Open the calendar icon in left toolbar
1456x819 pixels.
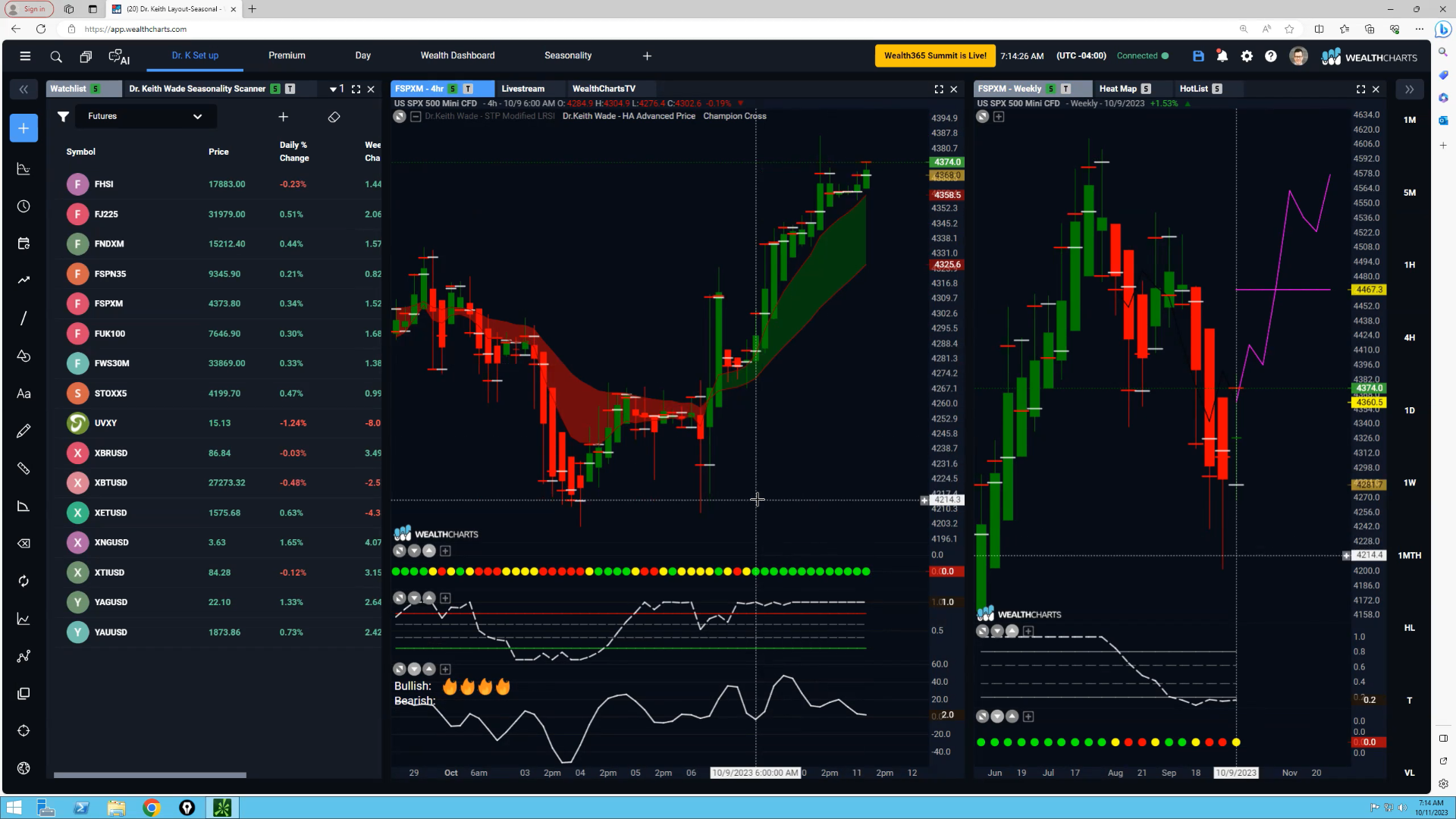[24, 243]
